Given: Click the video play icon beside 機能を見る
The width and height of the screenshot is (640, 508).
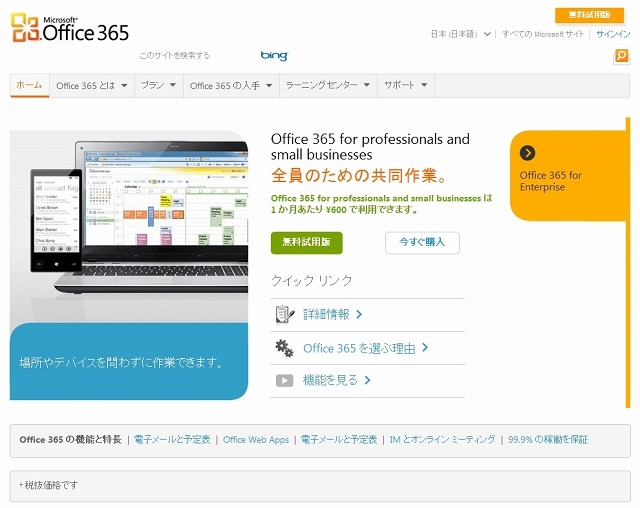Looking at the screenshot, I should click(x=284, y=380).
